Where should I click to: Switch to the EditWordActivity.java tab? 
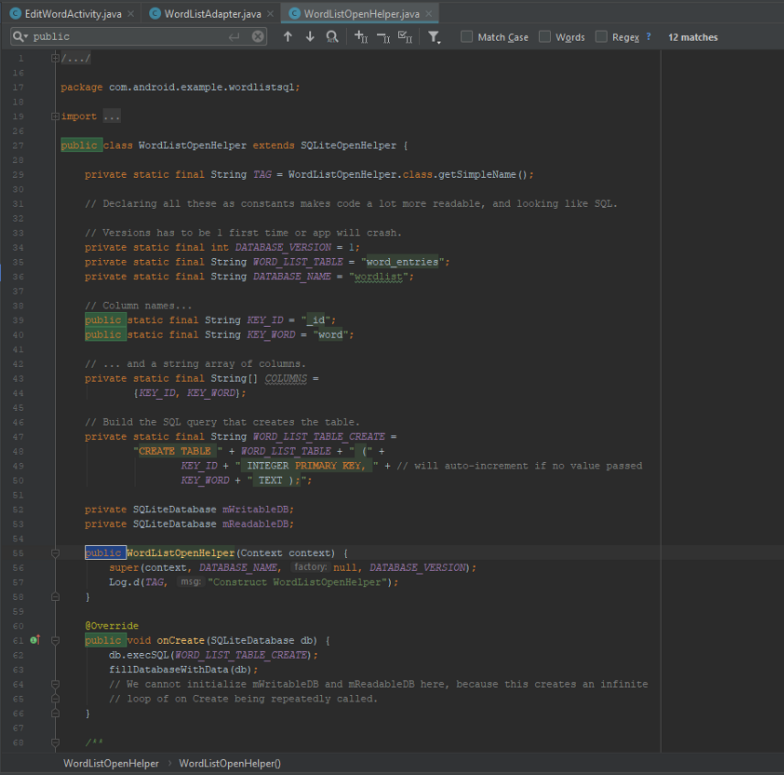click(x=73, y=14)
